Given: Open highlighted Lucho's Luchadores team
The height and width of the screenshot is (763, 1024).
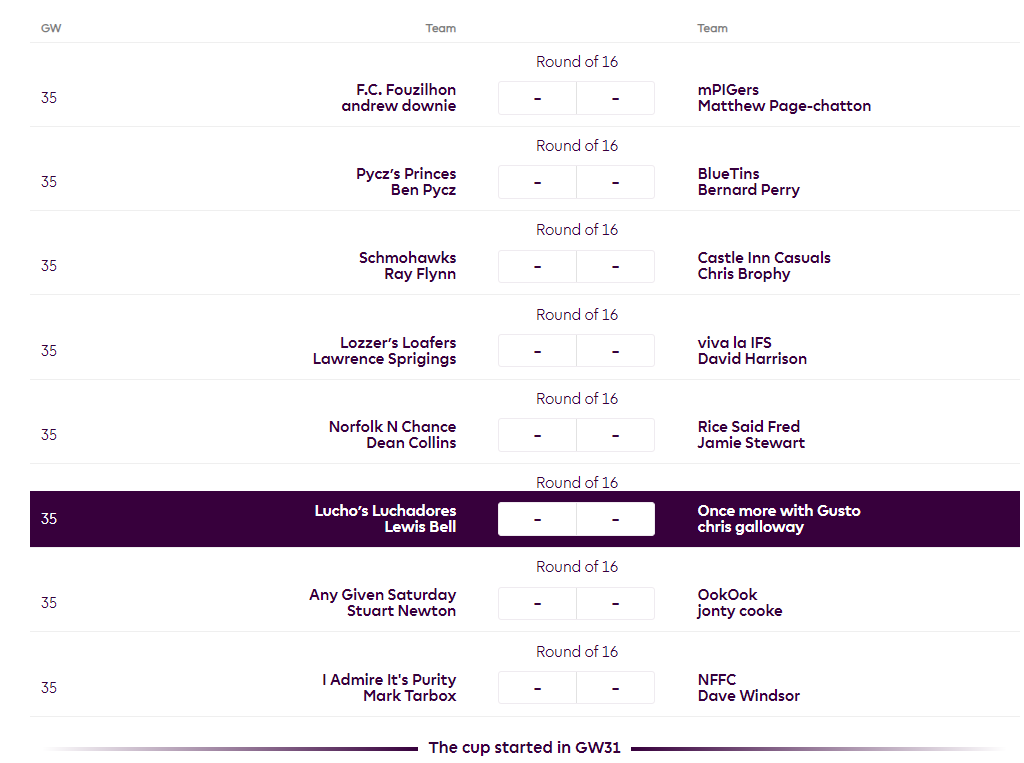Looking at the screenshot, I should pyautogui.click(x=385, y=511).
